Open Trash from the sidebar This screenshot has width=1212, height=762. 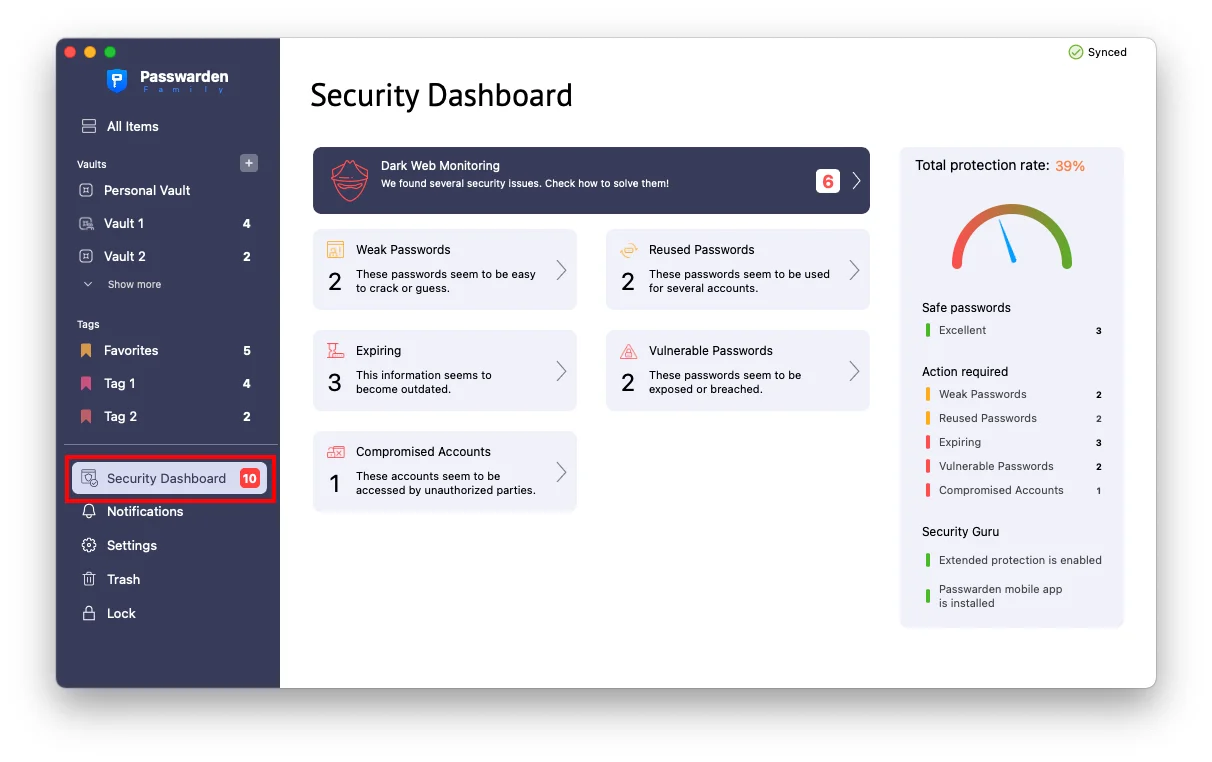pos(123,579)
